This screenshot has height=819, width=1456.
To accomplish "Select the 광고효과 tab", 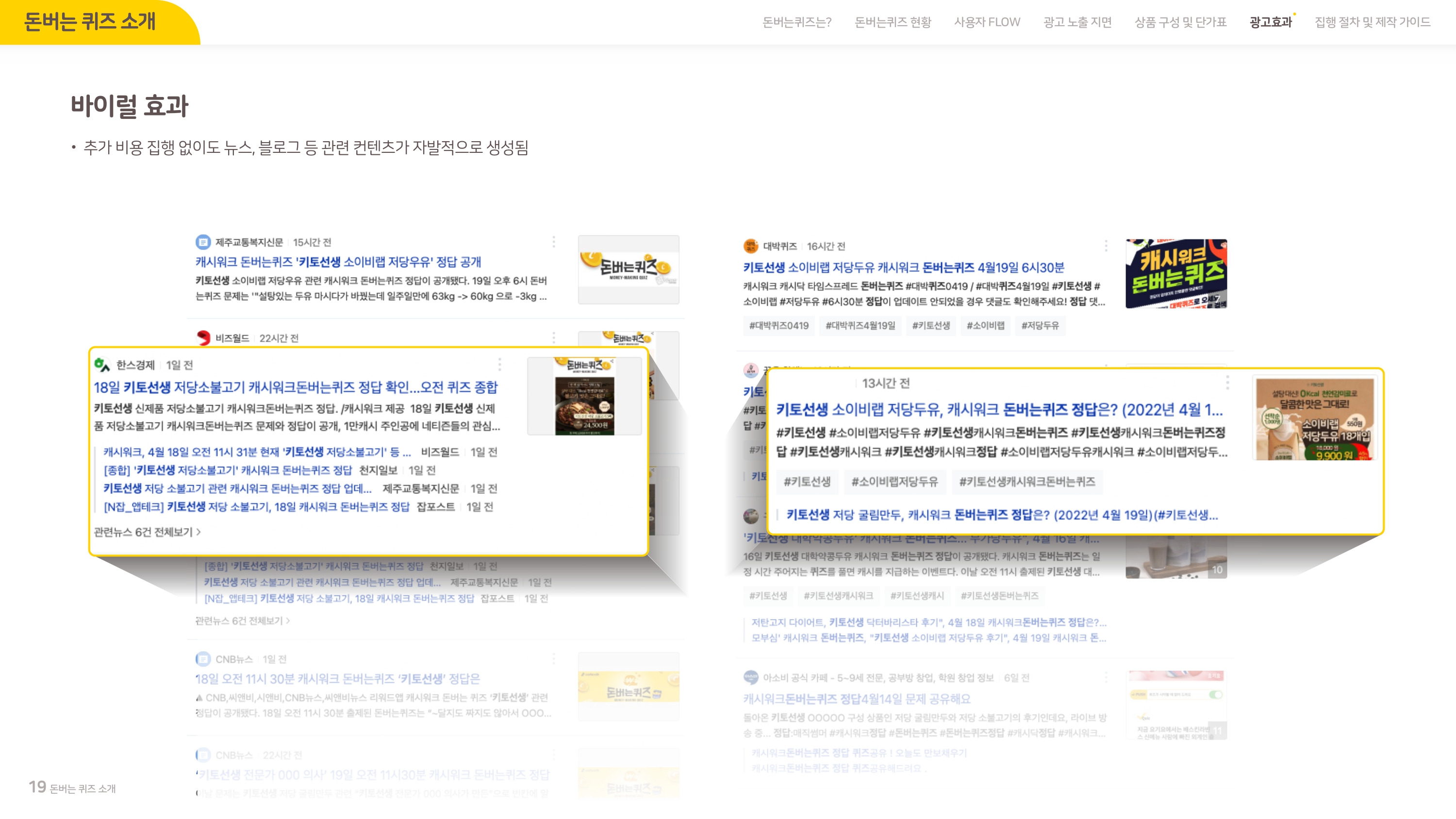I will 1271,22.
